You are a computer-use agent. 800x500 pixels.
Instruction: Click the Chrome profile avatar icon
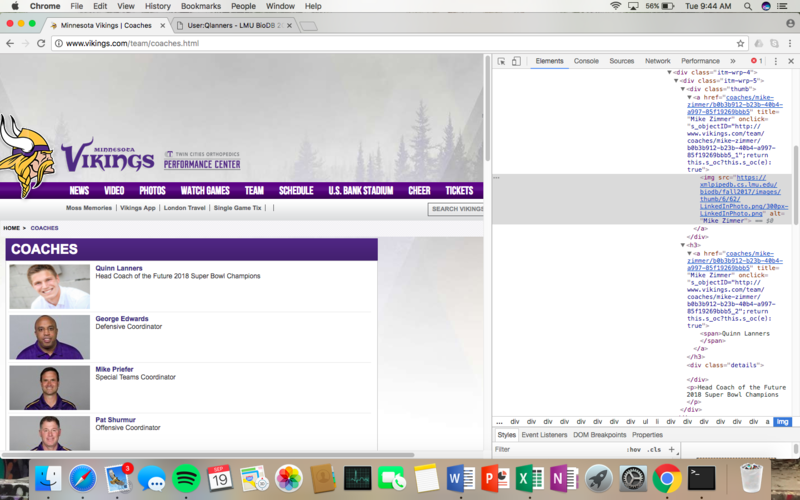pos(790,23)
